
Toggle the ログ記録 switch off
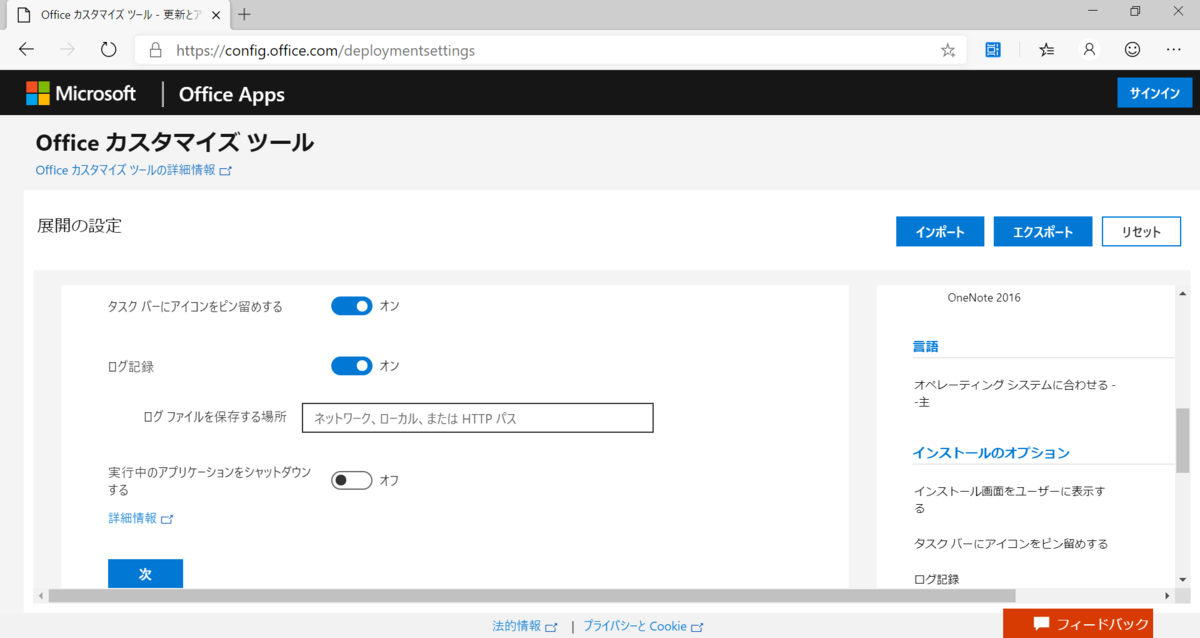(x=352, y=366)
